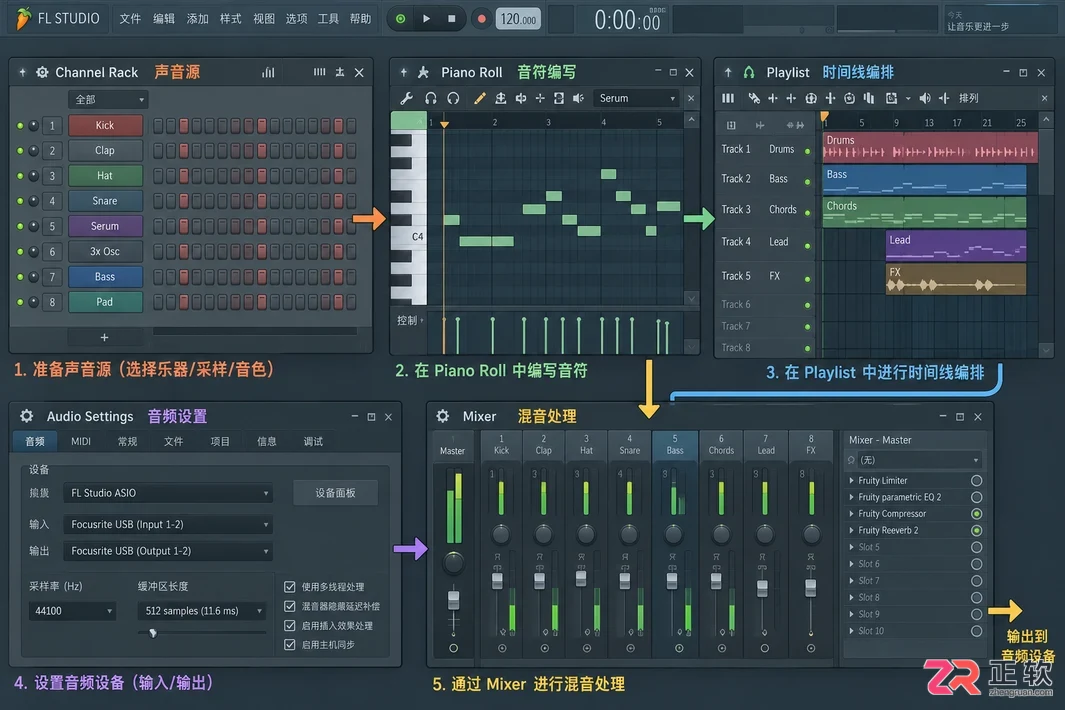
Task: Click the 120.000 tempo field
Action: pyautogui.click(x=518, y=19)
